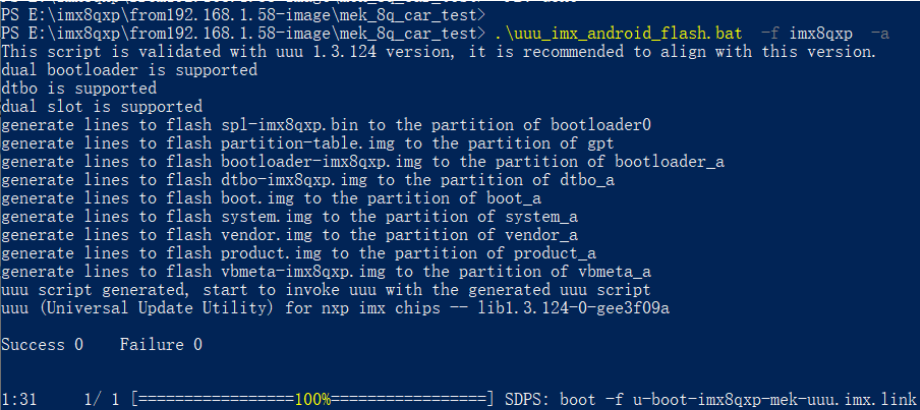This screenshot has height=410, width=920.
Task: Click the vendor.img to vendor_a line
Action: coord(290,235)
